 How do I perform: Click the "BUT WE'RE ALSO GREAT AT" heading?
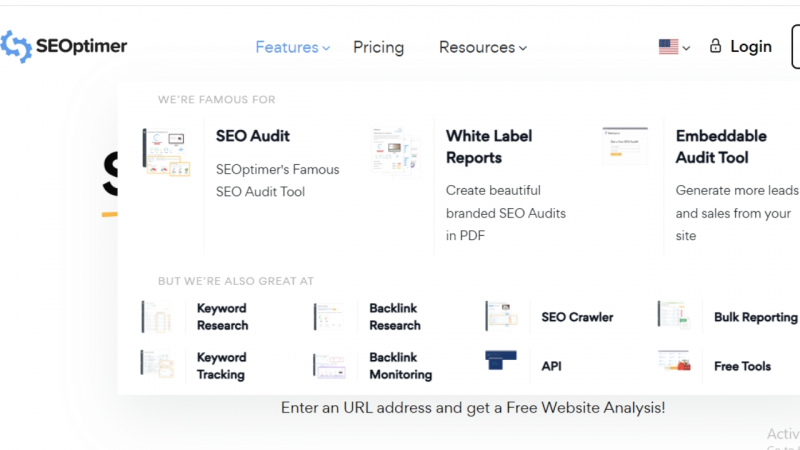pos(236,281)
